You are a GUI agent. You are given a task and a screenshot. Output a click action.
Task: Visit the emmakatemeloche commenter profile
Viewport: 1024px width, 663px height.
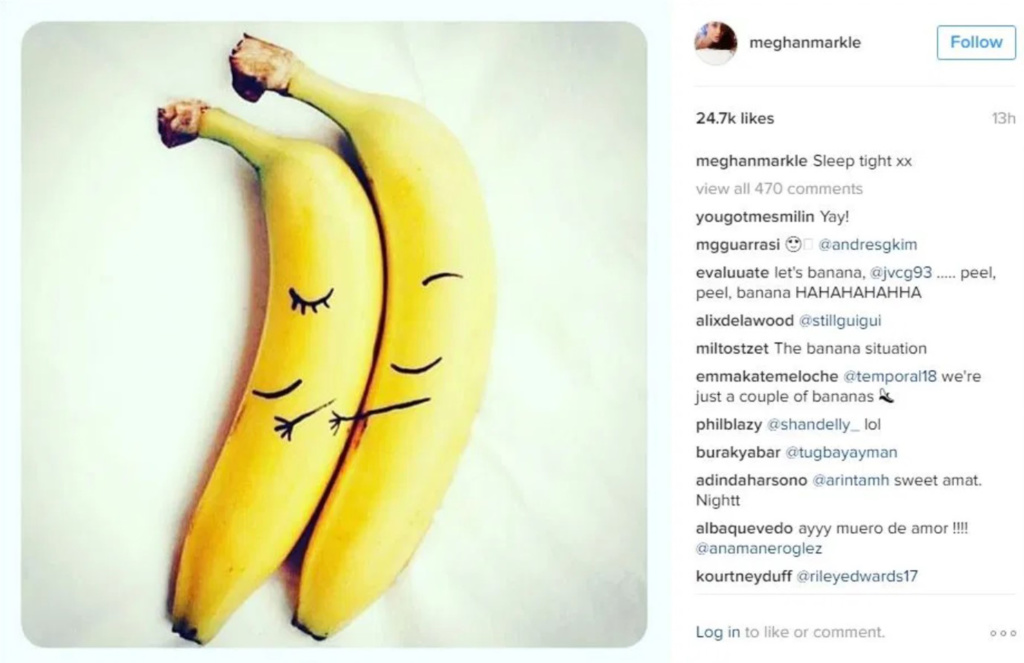[767, 376]
